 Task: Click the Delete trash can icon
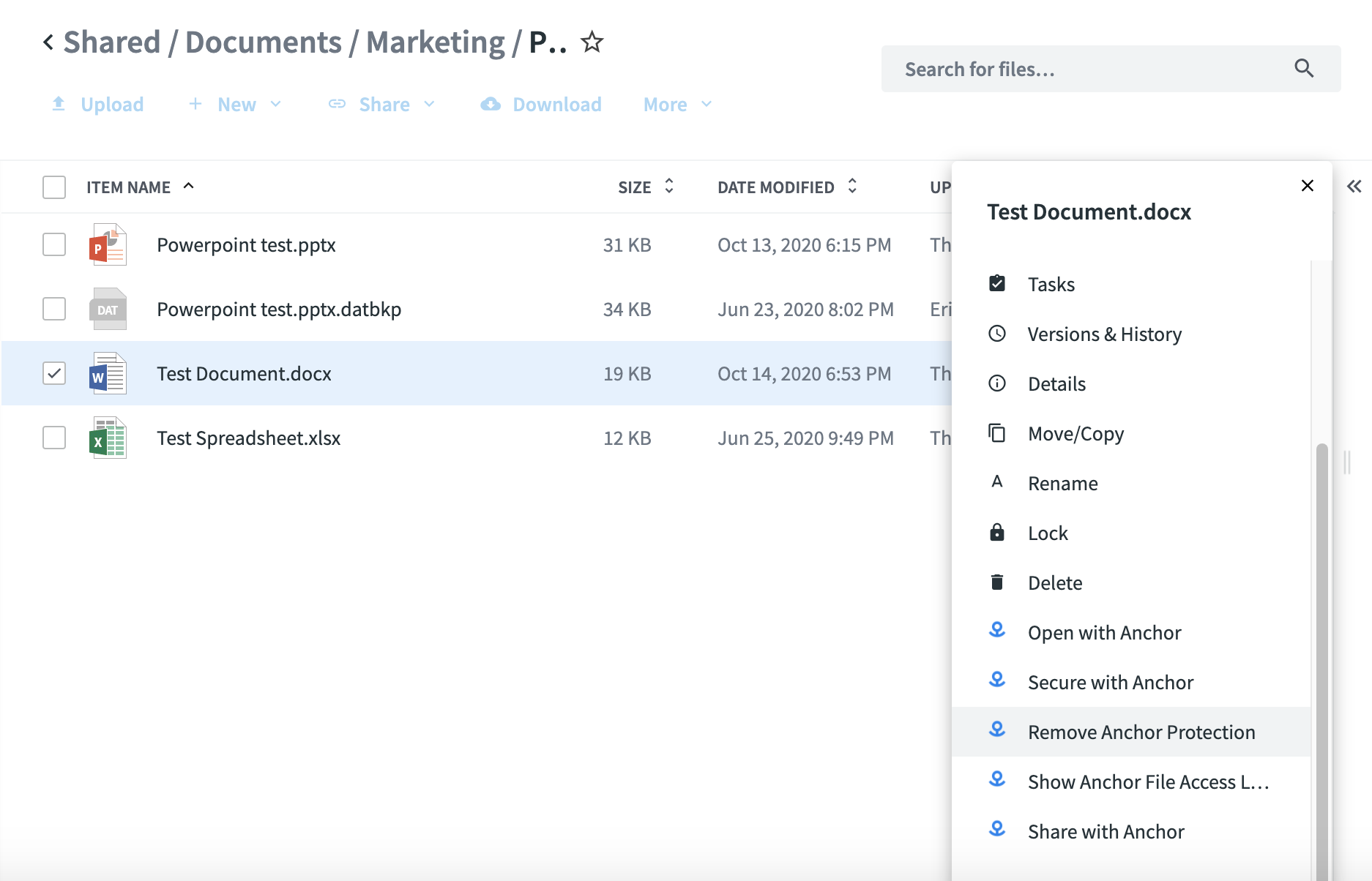[996, 582]
